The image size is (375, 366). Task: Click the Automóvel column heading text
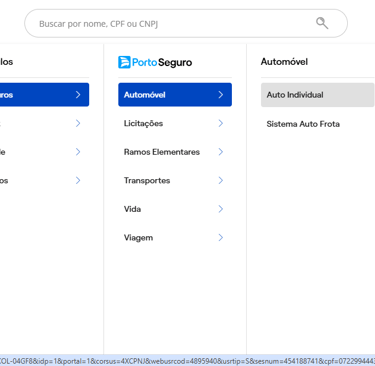click(284, 62)
